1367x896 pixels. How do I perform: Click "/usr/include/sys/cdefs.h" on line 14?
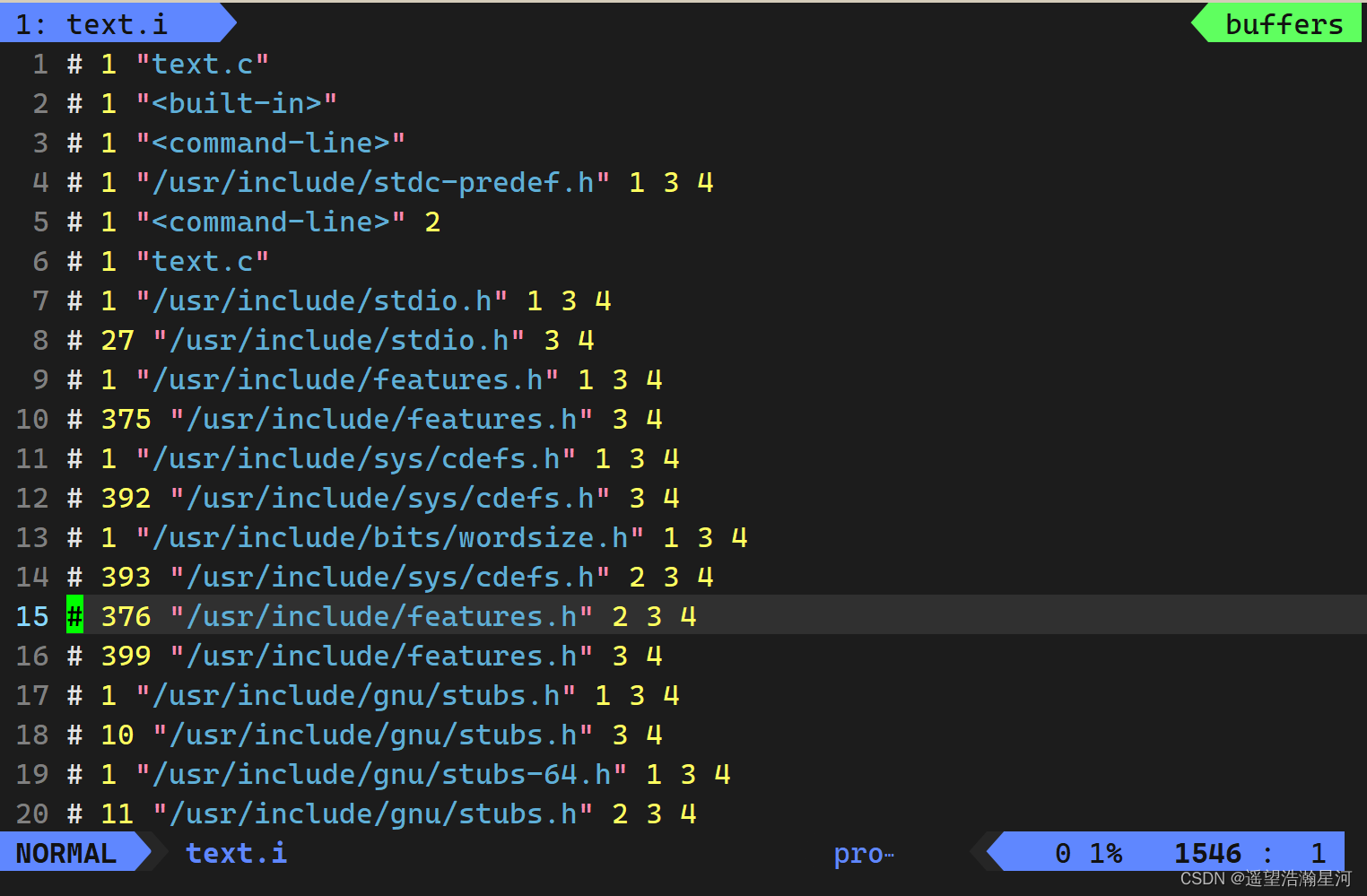pos(390,577)
